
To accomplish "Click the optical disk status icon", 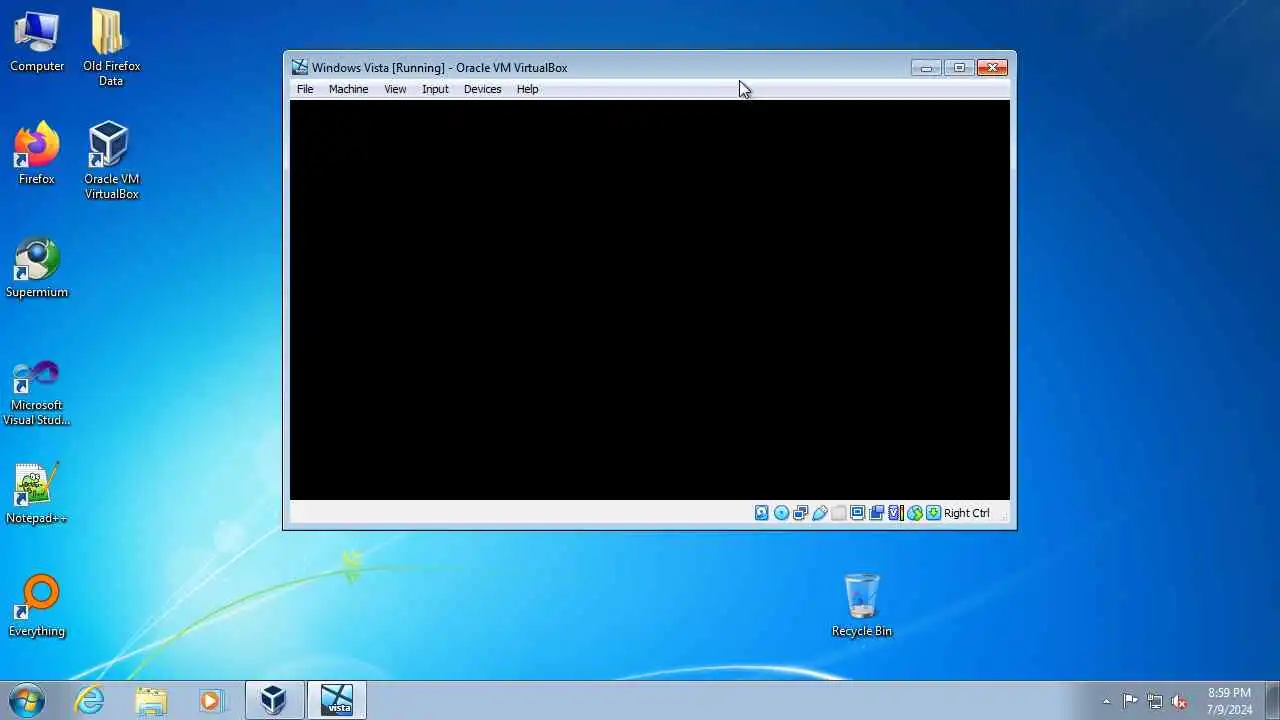I will (781, 513).
